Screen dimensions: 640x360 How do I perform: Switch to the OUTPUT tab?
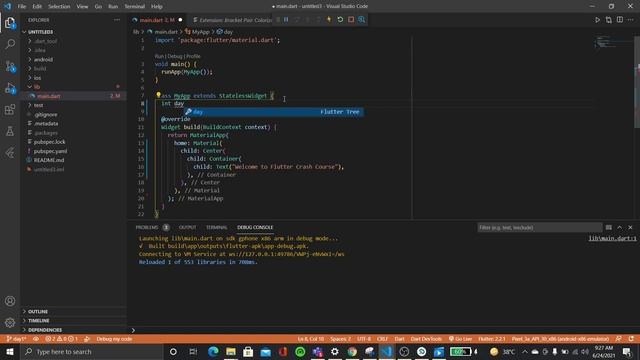click(187, 227)
